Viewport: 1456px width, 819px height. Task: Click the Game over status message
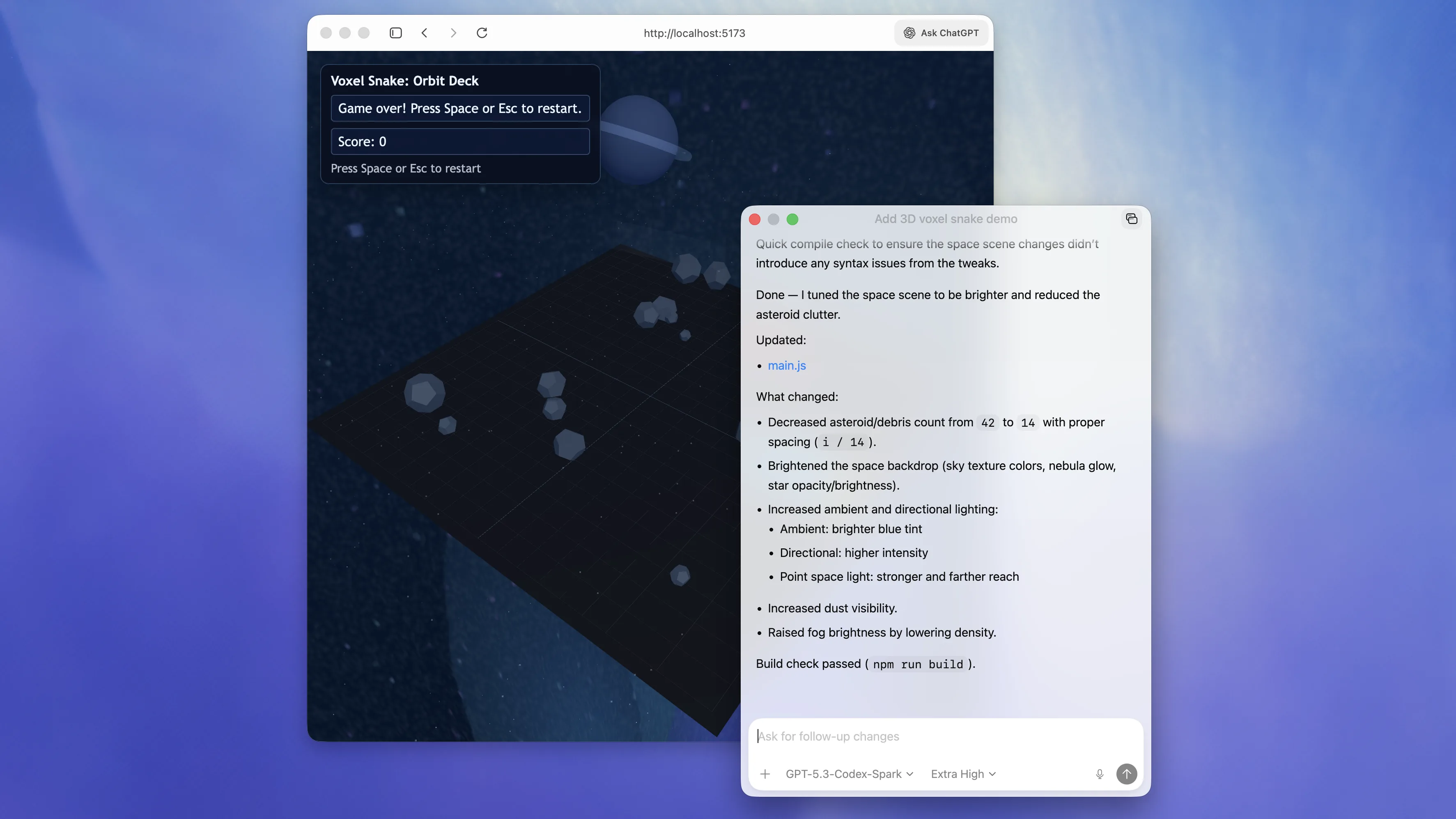point(459,108)
